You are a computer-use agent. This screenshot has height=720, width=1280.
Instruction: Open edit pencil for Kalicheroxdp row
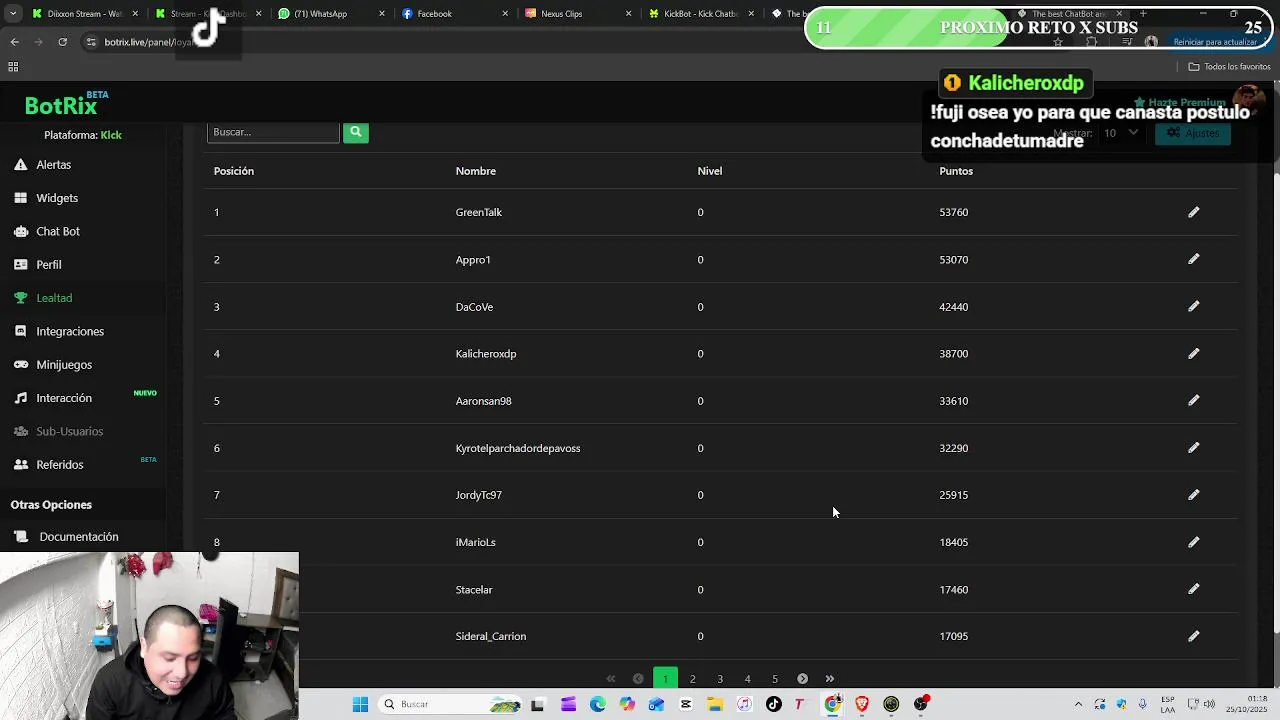pyautogui.click(x=1193, y=353)
